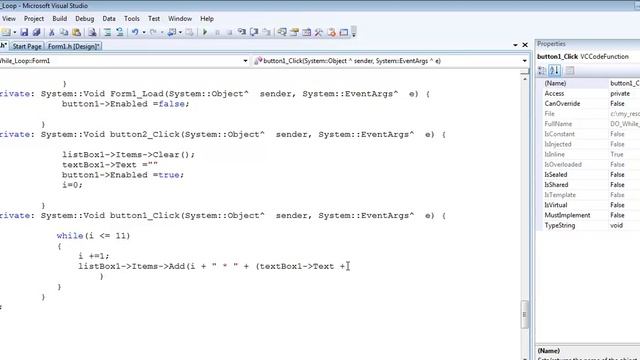Viewport: 640px width, 360px height.
Task: Open Navigate Backward dropdown arrow
Action: tap(180, 32)
